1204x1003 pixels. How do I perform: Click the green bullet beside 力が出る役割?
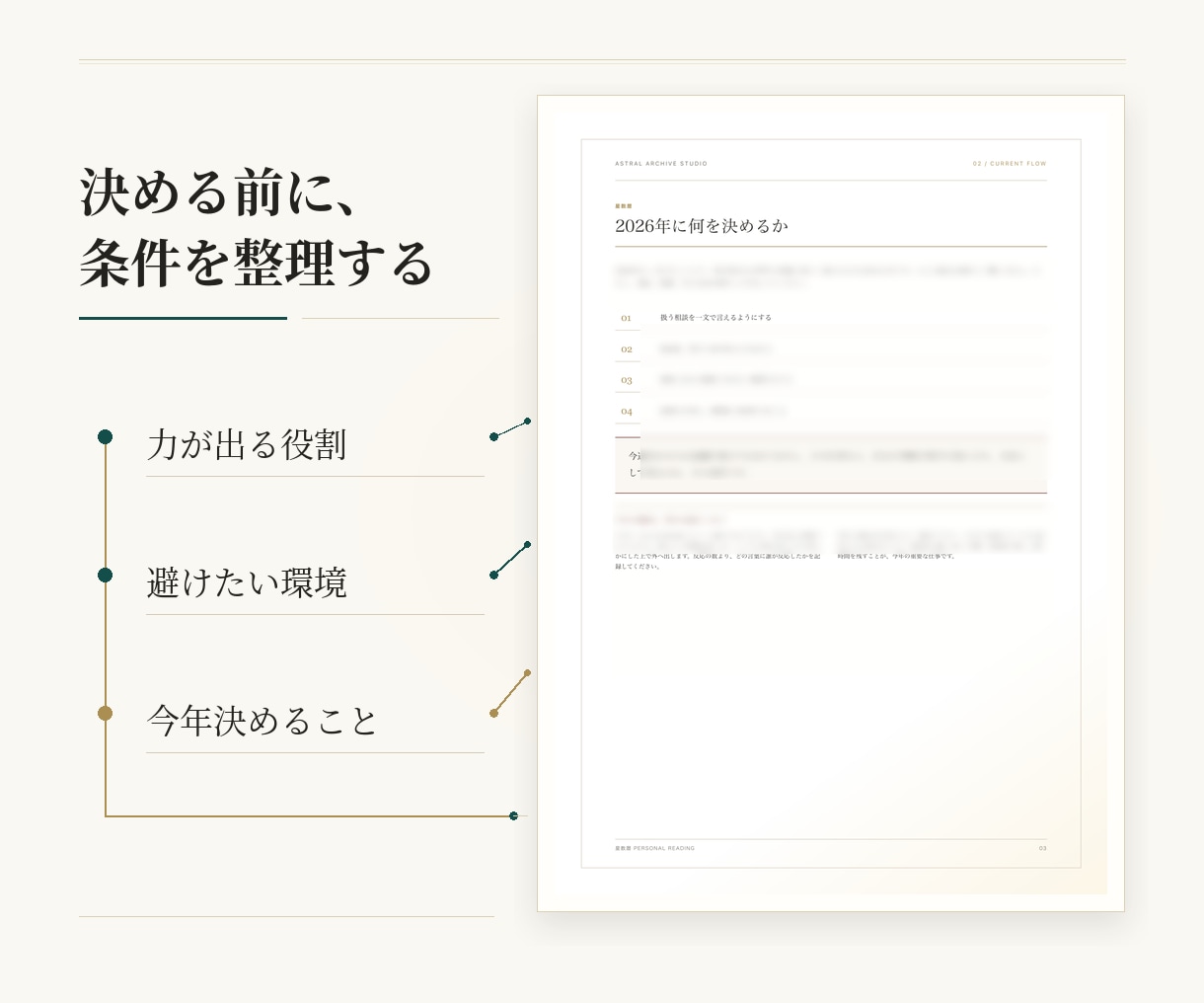[x=105, y=436]
